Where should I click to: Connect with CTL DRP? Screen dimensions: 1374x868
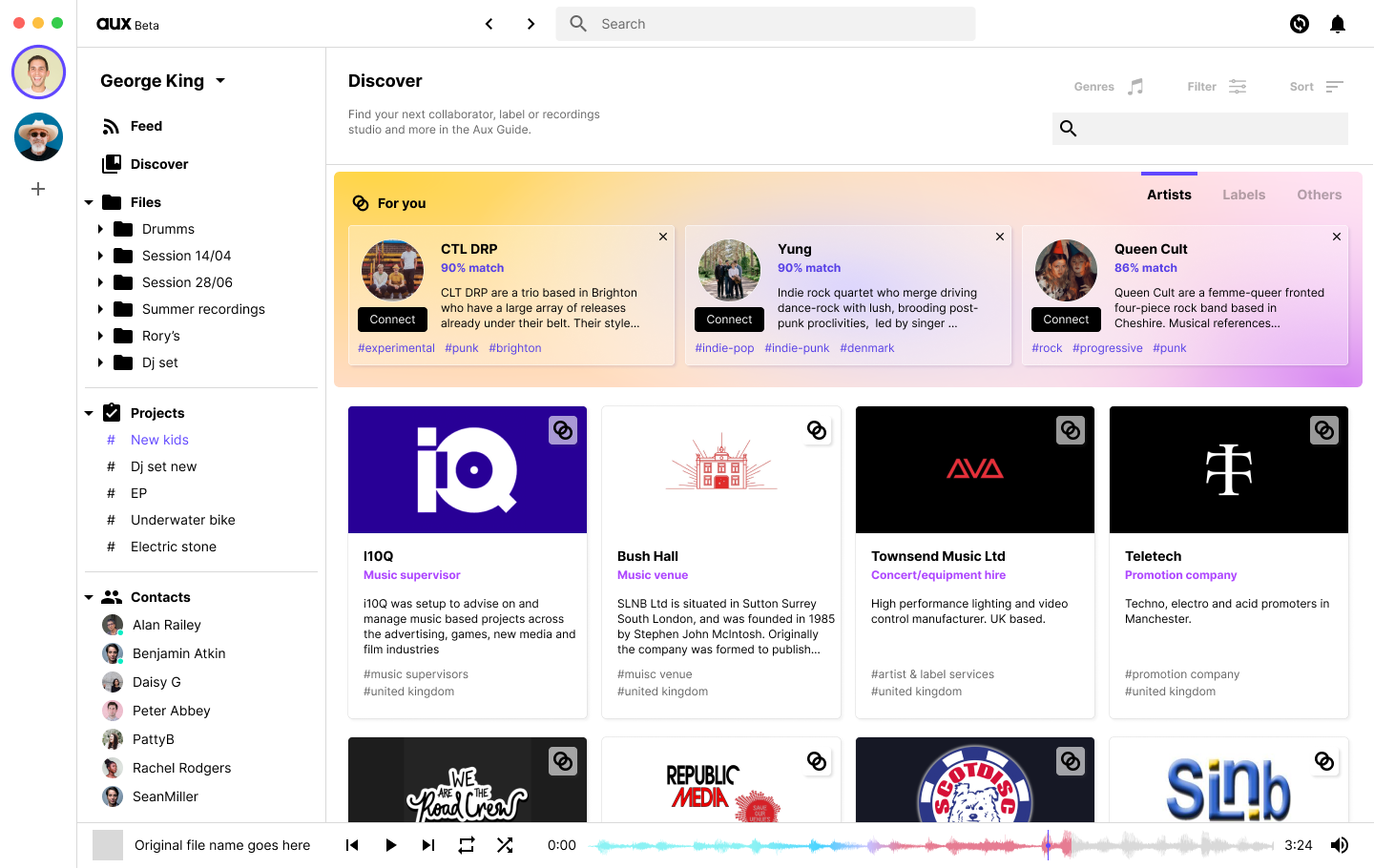[392, 320]
